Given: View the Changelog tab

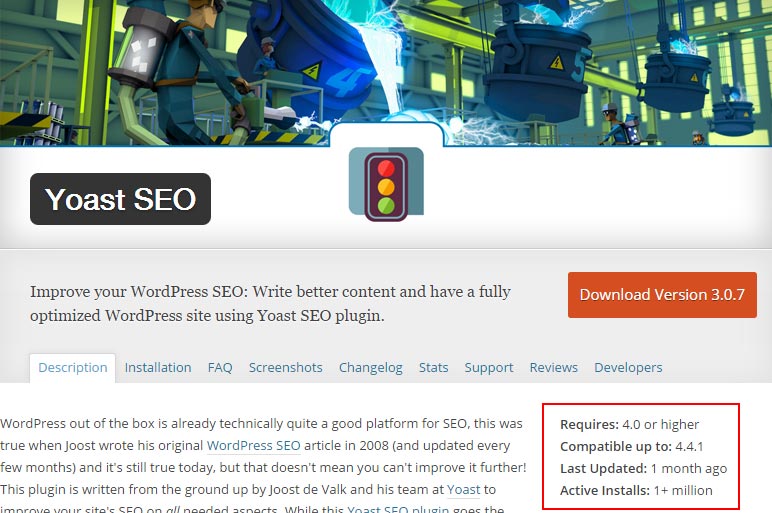Looking at the screenshot, I should [371, 368].
